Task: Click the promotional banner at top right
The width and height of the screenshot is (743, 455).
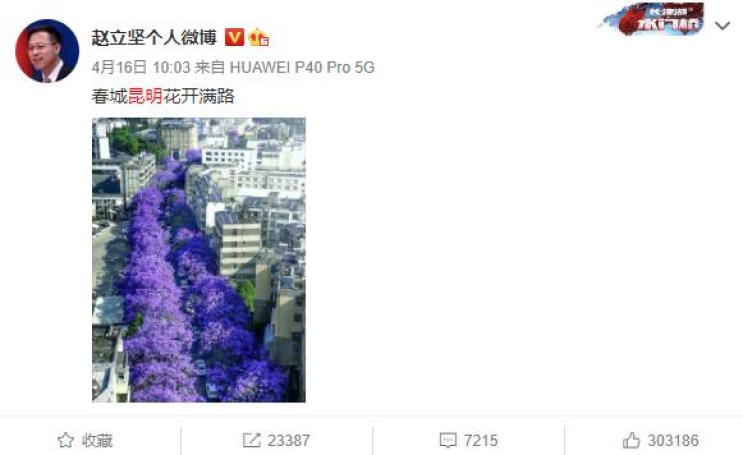Action: click(x=653, y=19)
